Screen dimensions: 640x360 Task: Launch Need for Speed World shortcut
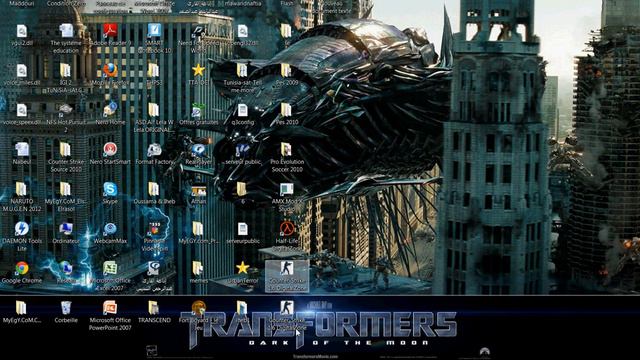(198, 31)
